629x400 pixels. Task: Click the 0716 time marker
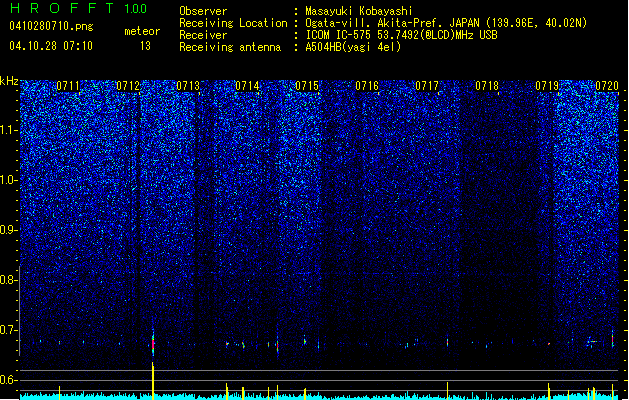click(367, 86)
